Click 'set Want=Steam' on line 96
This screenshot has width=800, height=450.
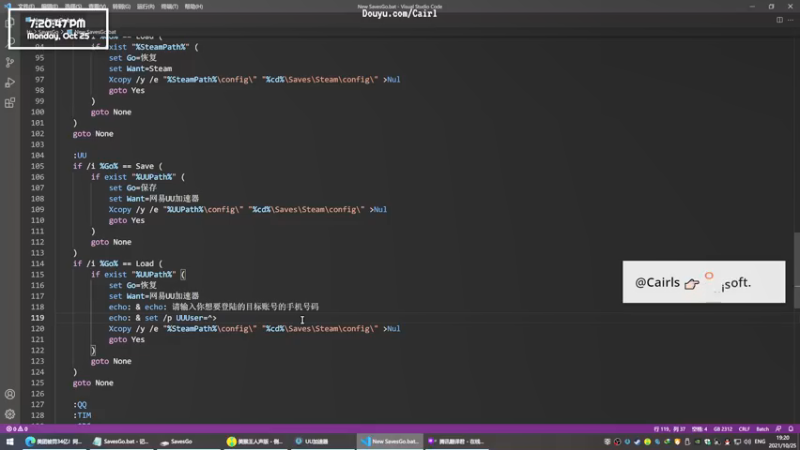(140, 68)
